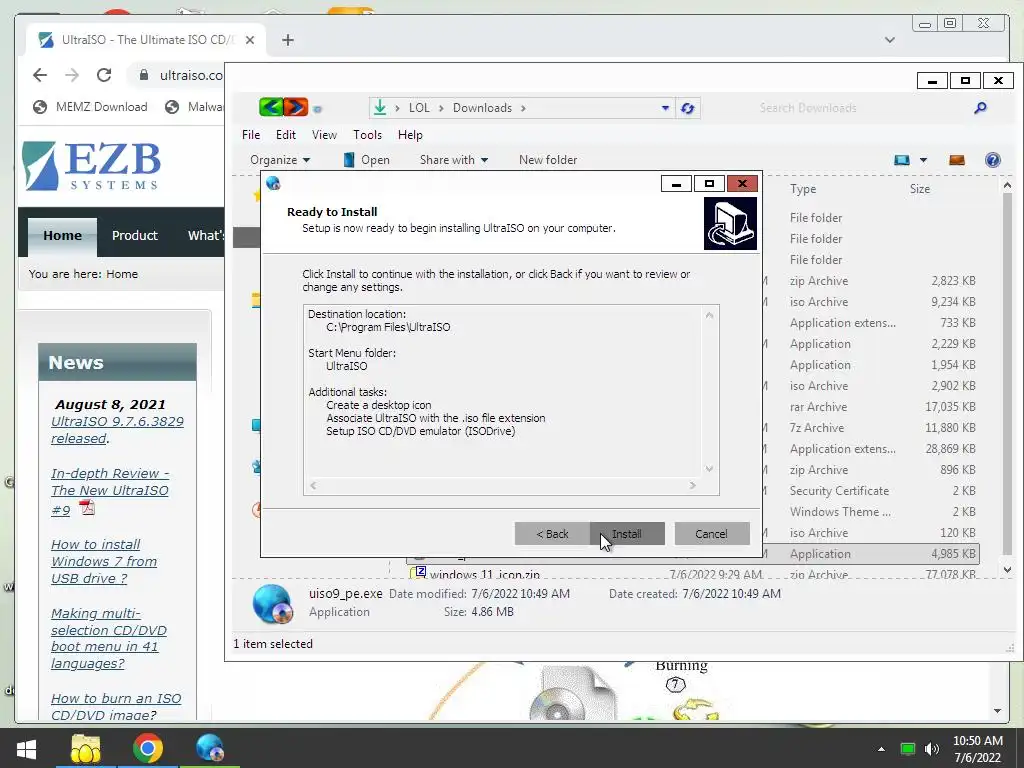This screenshot has height=768, width=1024.
Task: Show hidden tray icons arrow
Action: click(x=881, y=749)
